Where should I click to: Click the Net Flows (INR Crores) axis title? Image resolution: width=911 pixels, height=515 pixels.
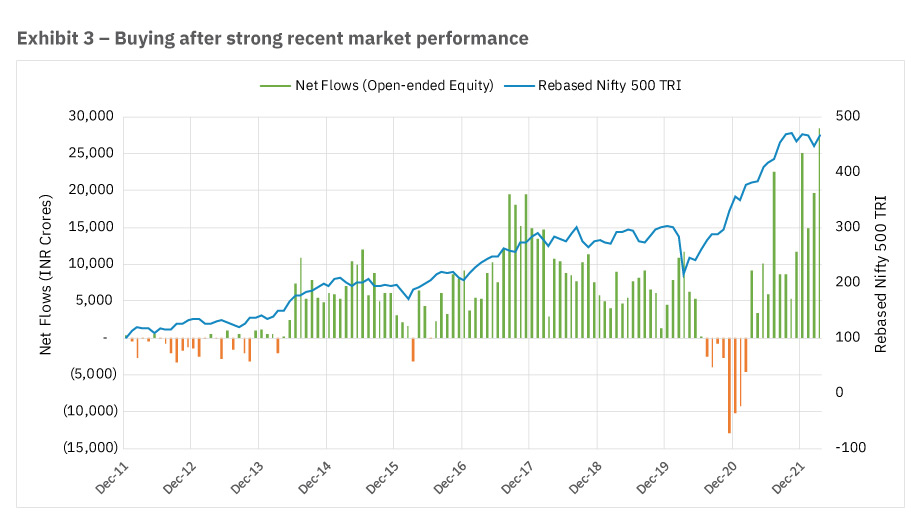pyautogui.click(x=45, y=274)
